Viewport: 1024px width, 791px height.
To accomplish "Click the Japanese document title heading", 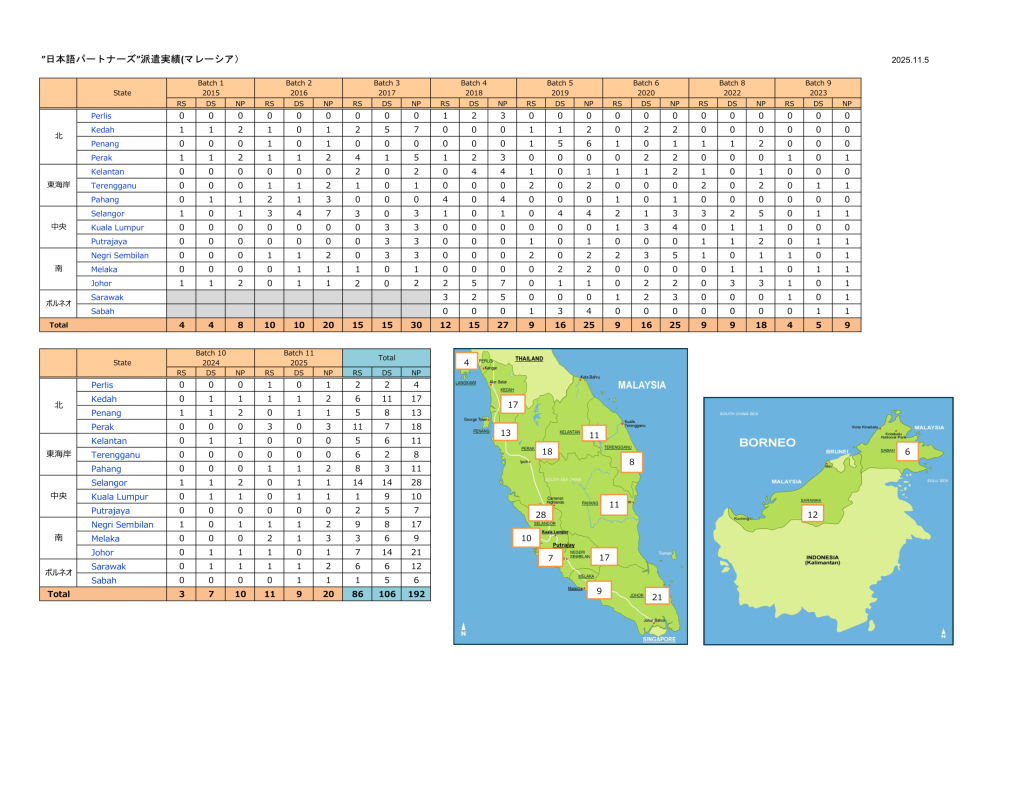I will click(x=140, y=60).
